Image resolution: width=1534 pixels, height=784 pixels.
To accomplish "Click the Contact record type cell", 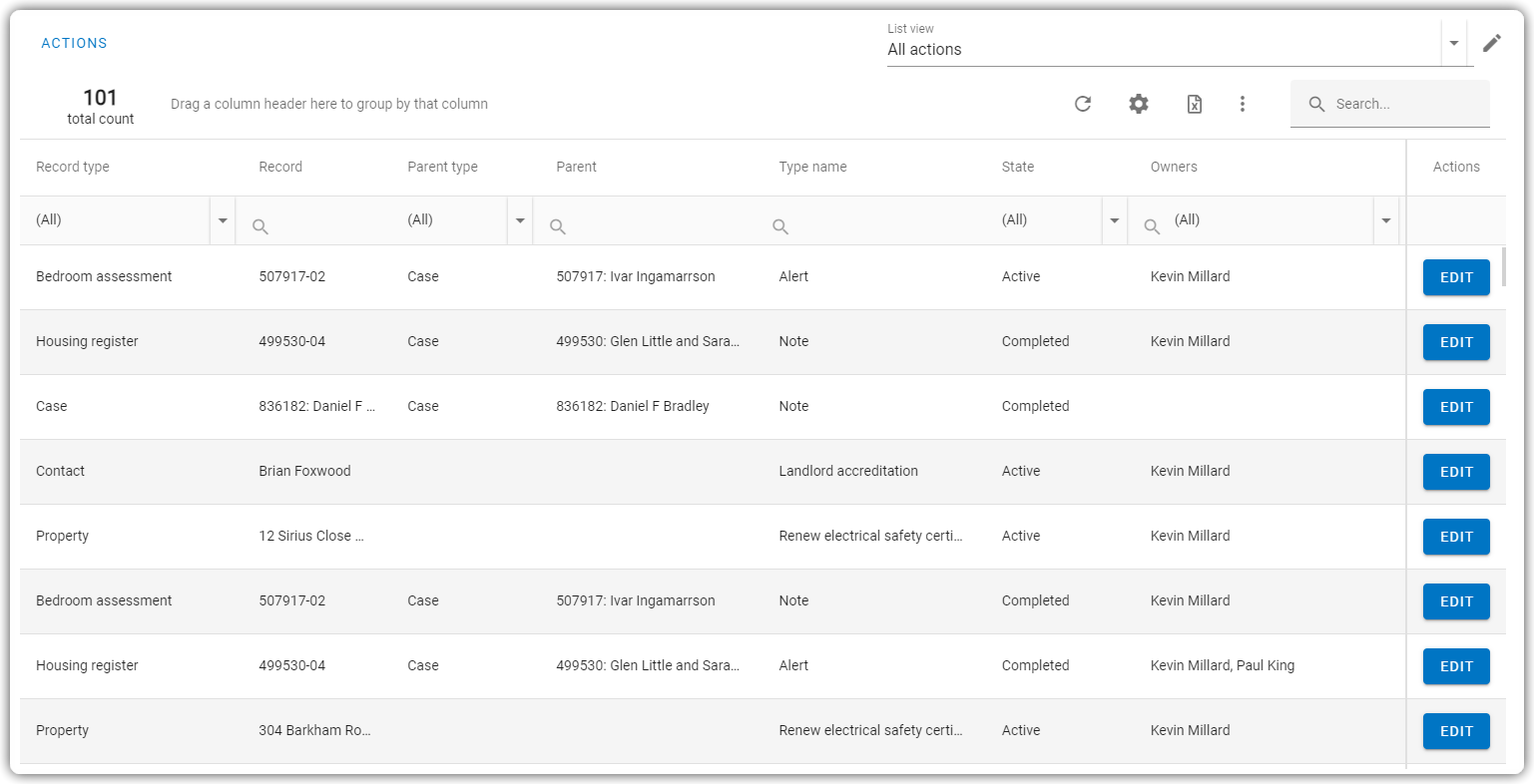I will [x=60, y=471].
